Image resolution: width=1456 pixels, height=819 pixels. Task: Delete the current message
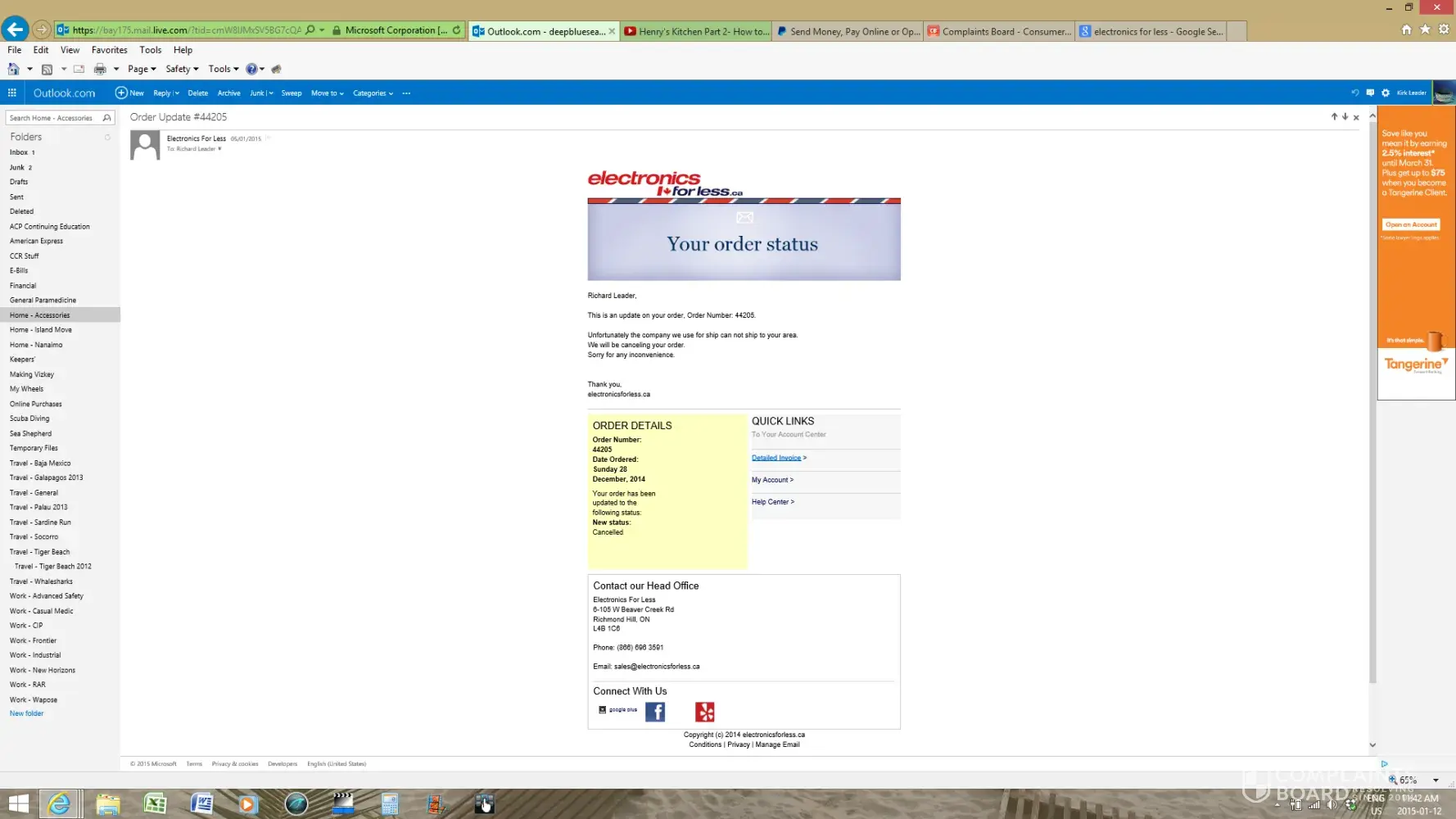(197, 93)
